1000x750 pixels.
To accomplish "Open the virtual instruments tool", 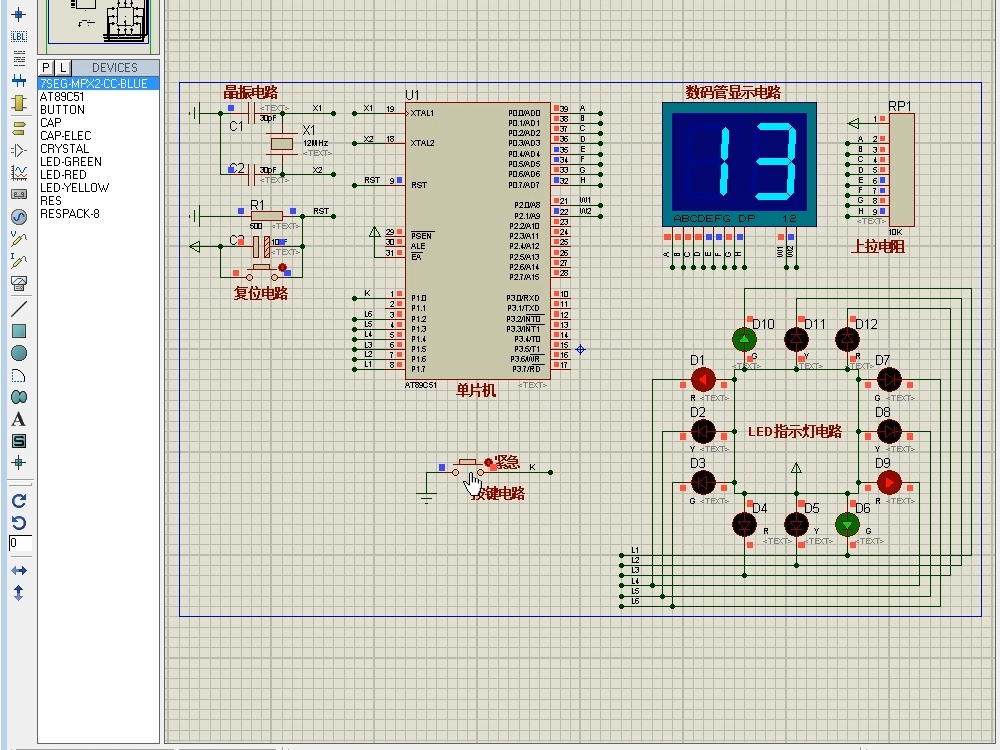I will click(x=19, y=283).
